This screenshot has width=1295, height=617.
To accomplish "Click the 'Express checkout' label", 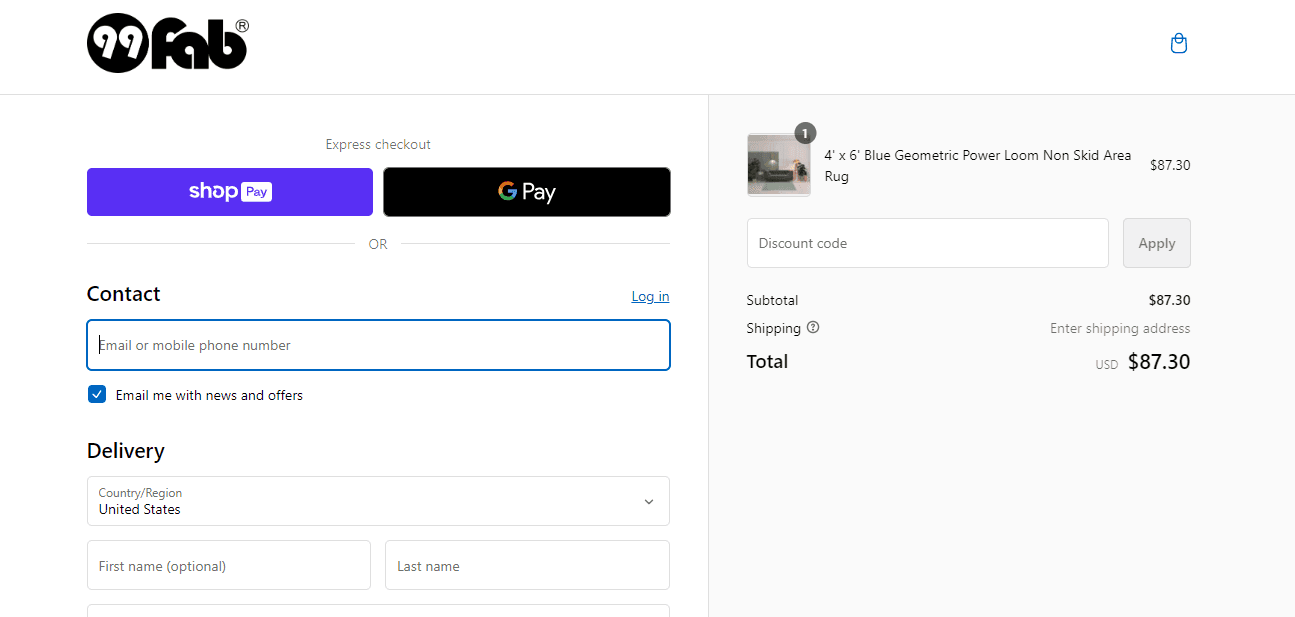I will click(378, 144).
